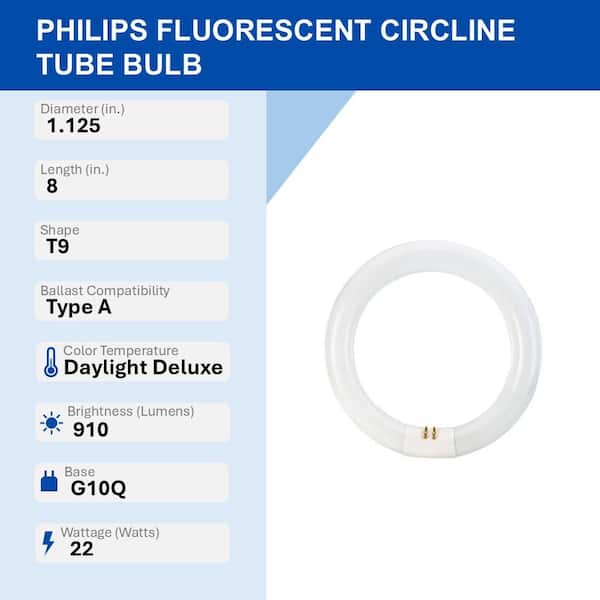The width and height of the screenshot is (600, 600).
Task: Select the Shape T9 spec row
Action: pos(133,241)
